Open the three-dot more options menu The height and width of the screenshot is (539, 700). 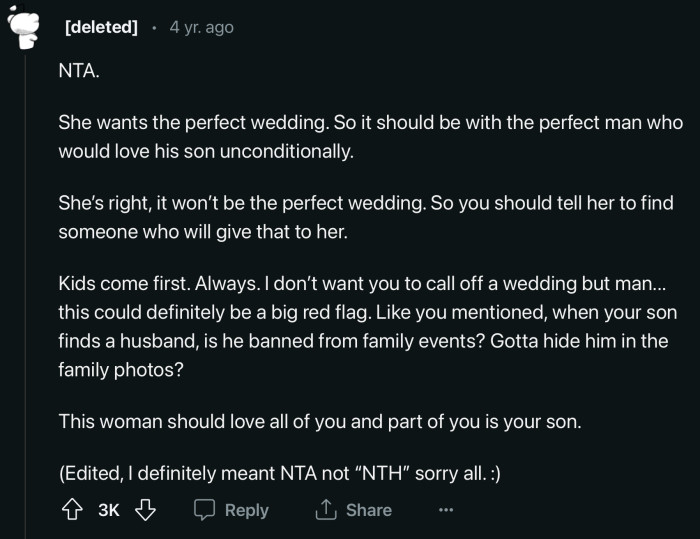pyautogui.click(x=445, y=510)
